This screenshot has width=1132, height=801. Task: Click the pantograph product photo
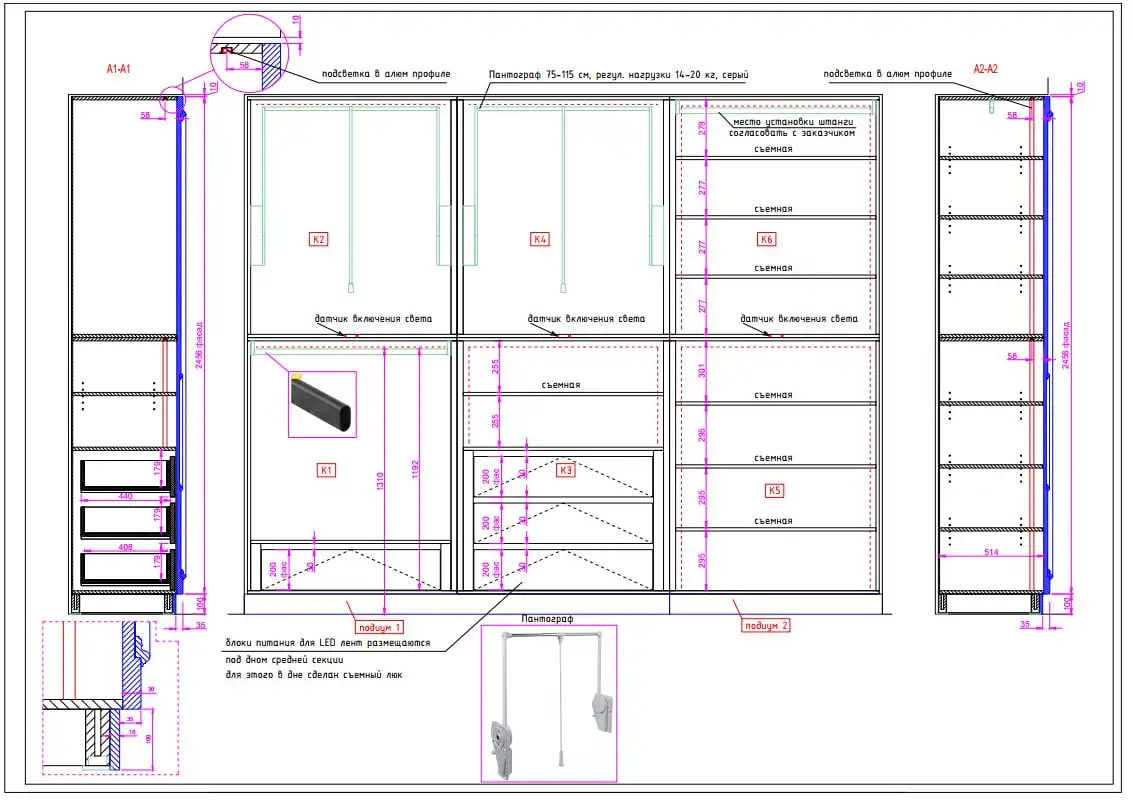click(549, 703)
